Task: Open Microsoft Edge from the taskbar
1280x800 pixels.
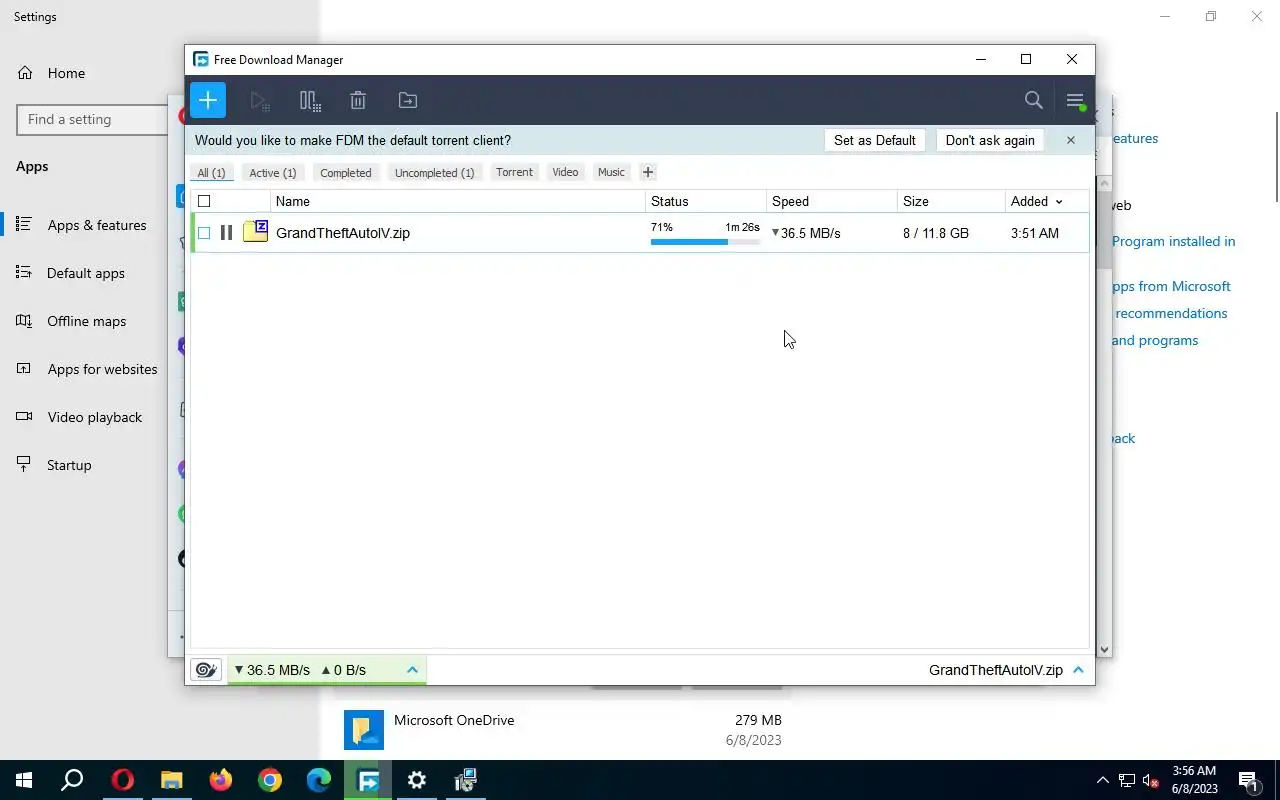Action: click(318, 780)
